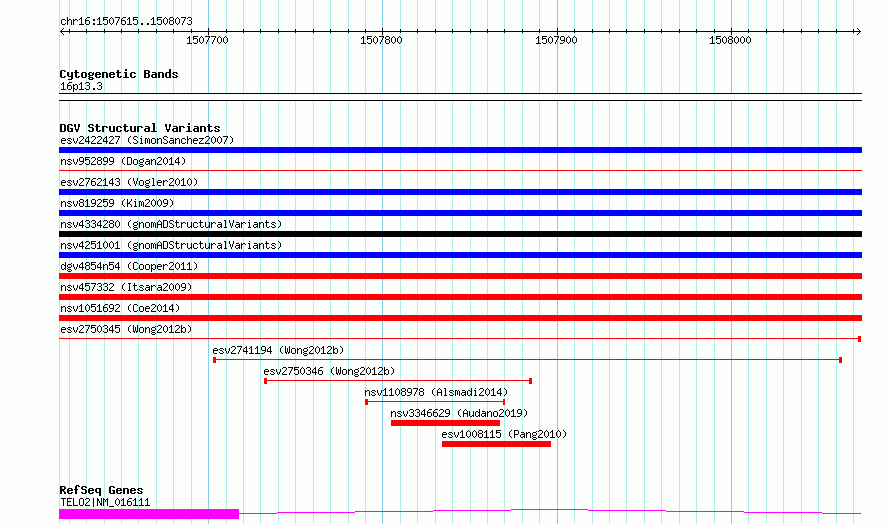The height and width of the screenshot is (524, 890).
Task: Click the thin red line under esv2750345
Action: [x=460, y=339]
